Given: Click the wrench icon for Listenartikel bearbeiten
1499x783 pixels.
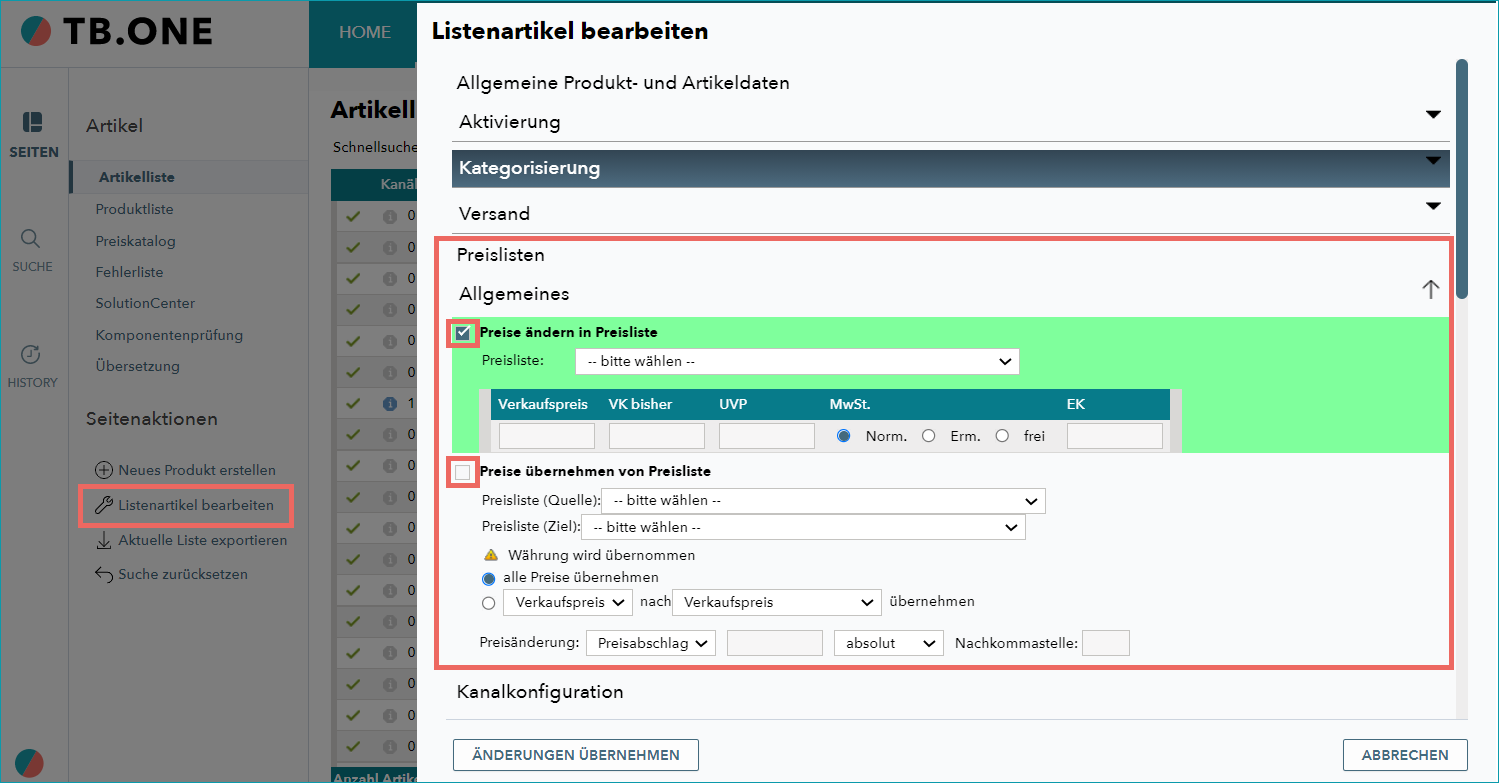Looking at the screenshot, I should point(104,505).
